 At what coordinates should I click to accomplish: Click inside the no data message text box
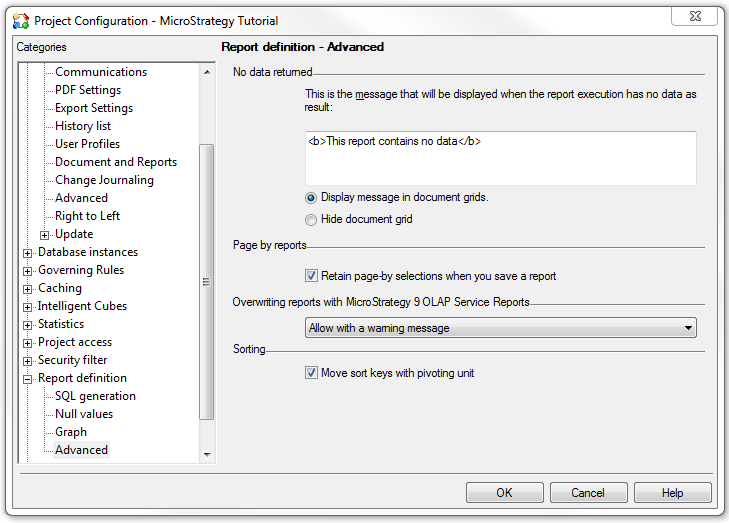click(501, 158)
